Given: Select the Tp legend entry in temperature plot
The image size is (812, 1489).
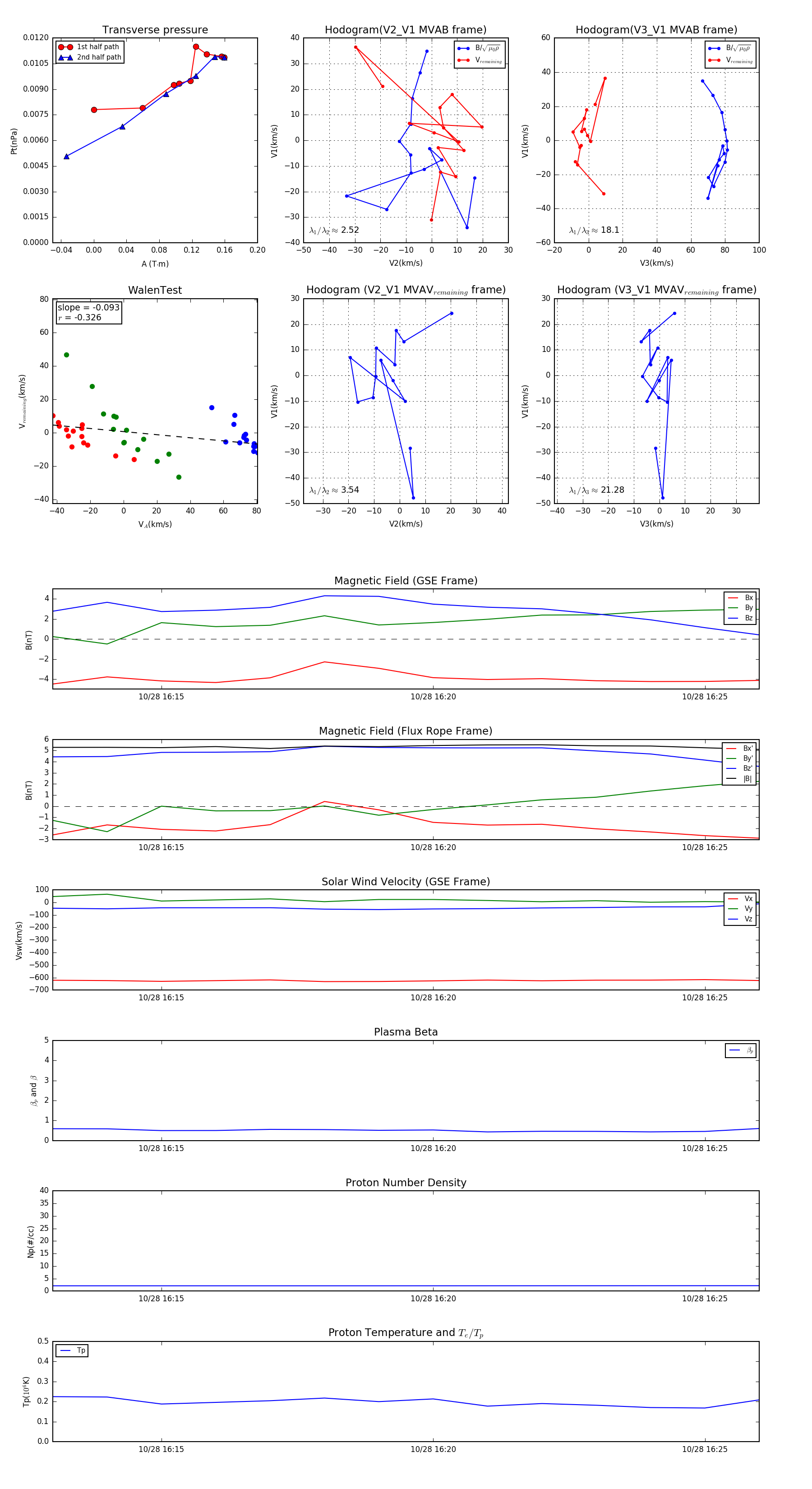Looking at the screenshot, I should click(x=72, y=1350).
